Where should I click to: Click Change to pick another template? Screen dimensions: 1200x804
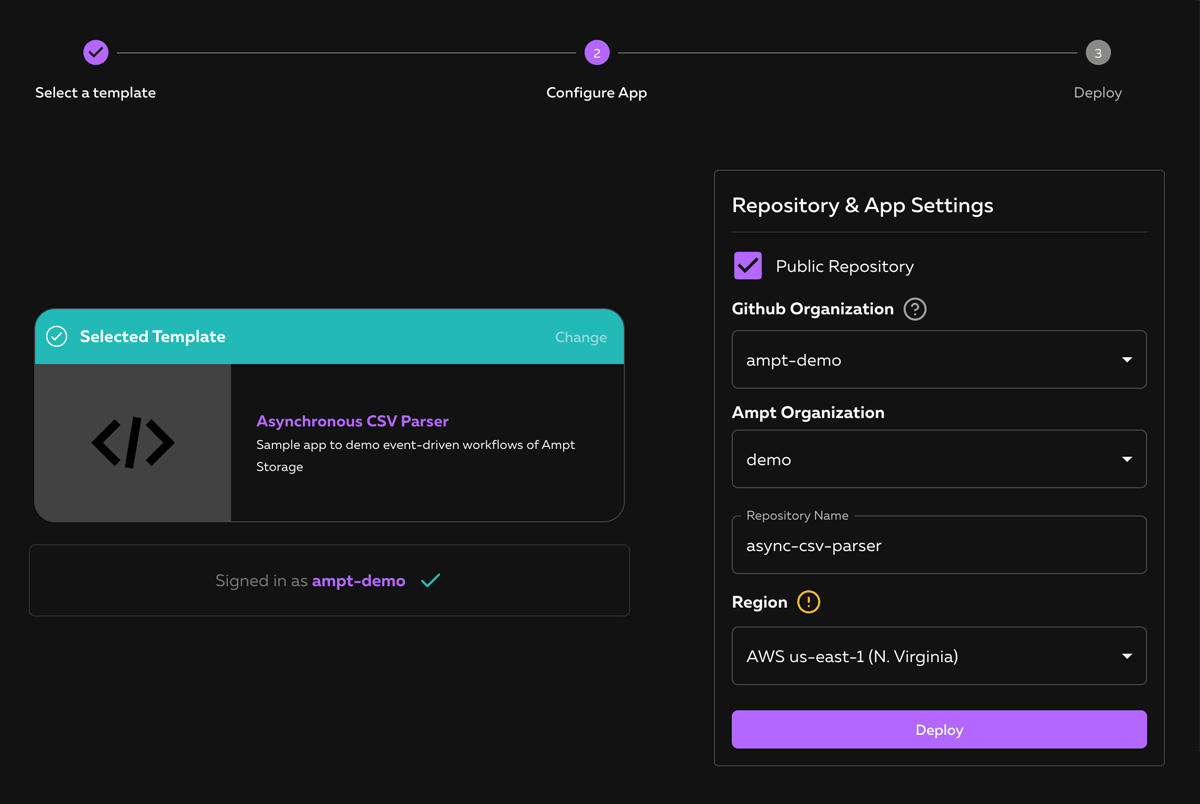tap(580, 338)
